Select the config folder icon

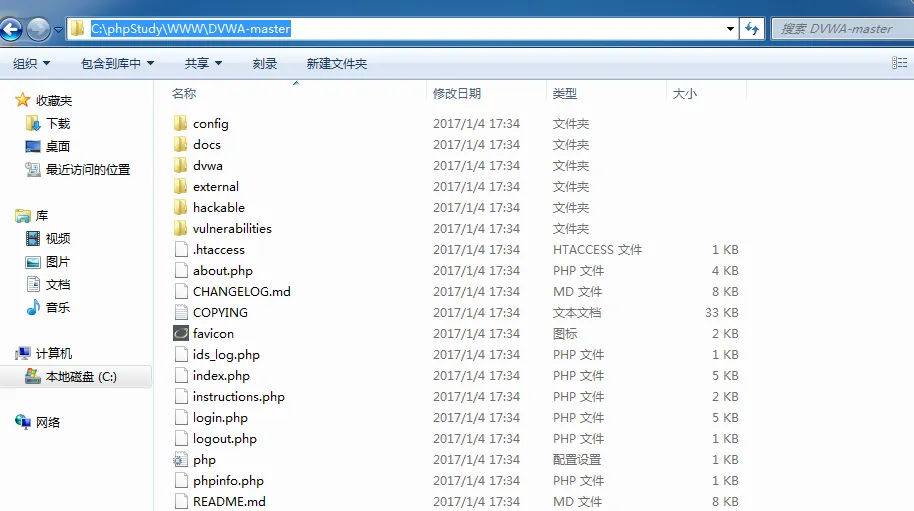point(181,123)
